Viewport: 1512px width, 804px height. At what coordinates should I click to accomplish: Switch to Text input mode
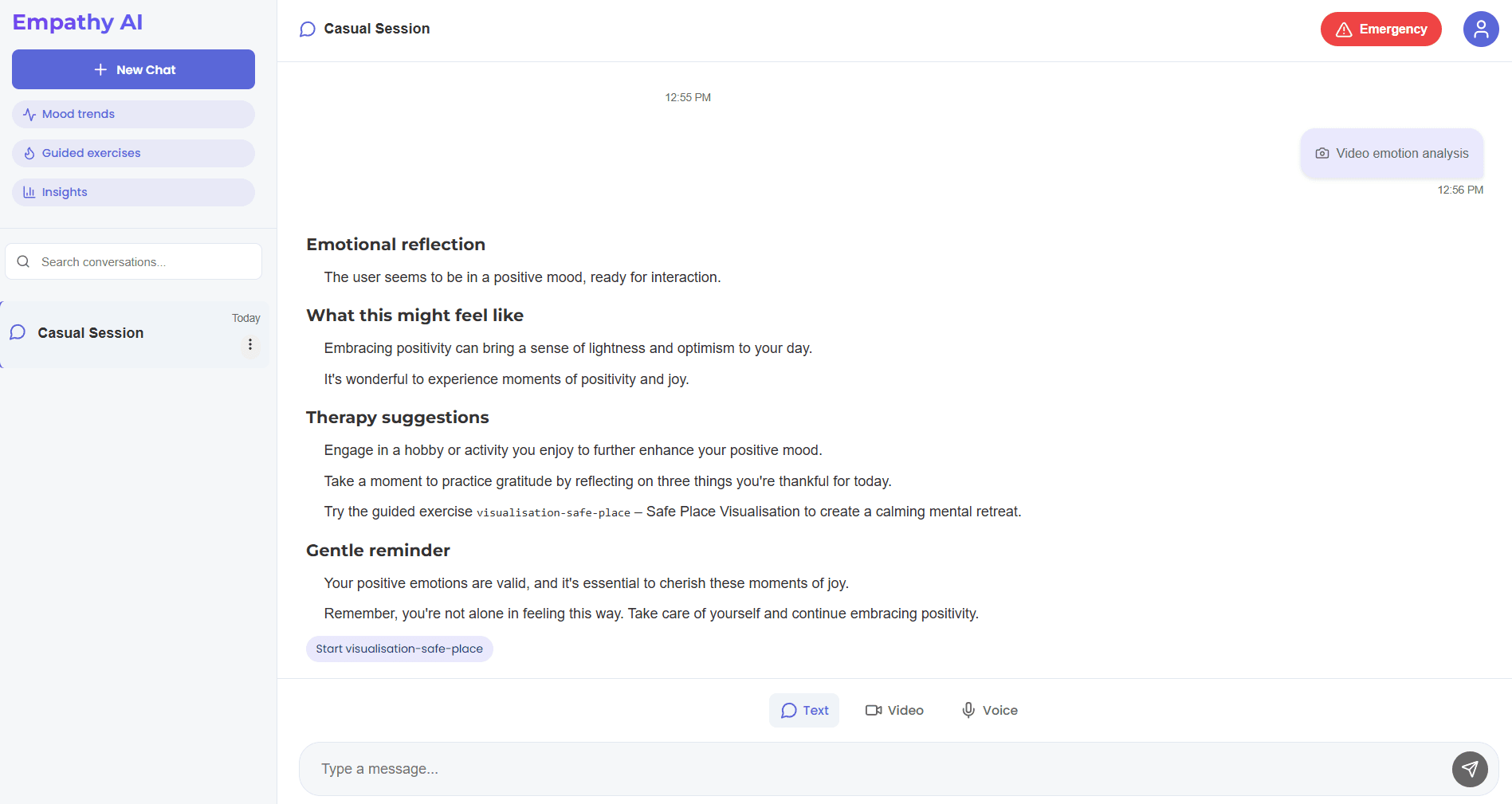(x=803, y=710)
